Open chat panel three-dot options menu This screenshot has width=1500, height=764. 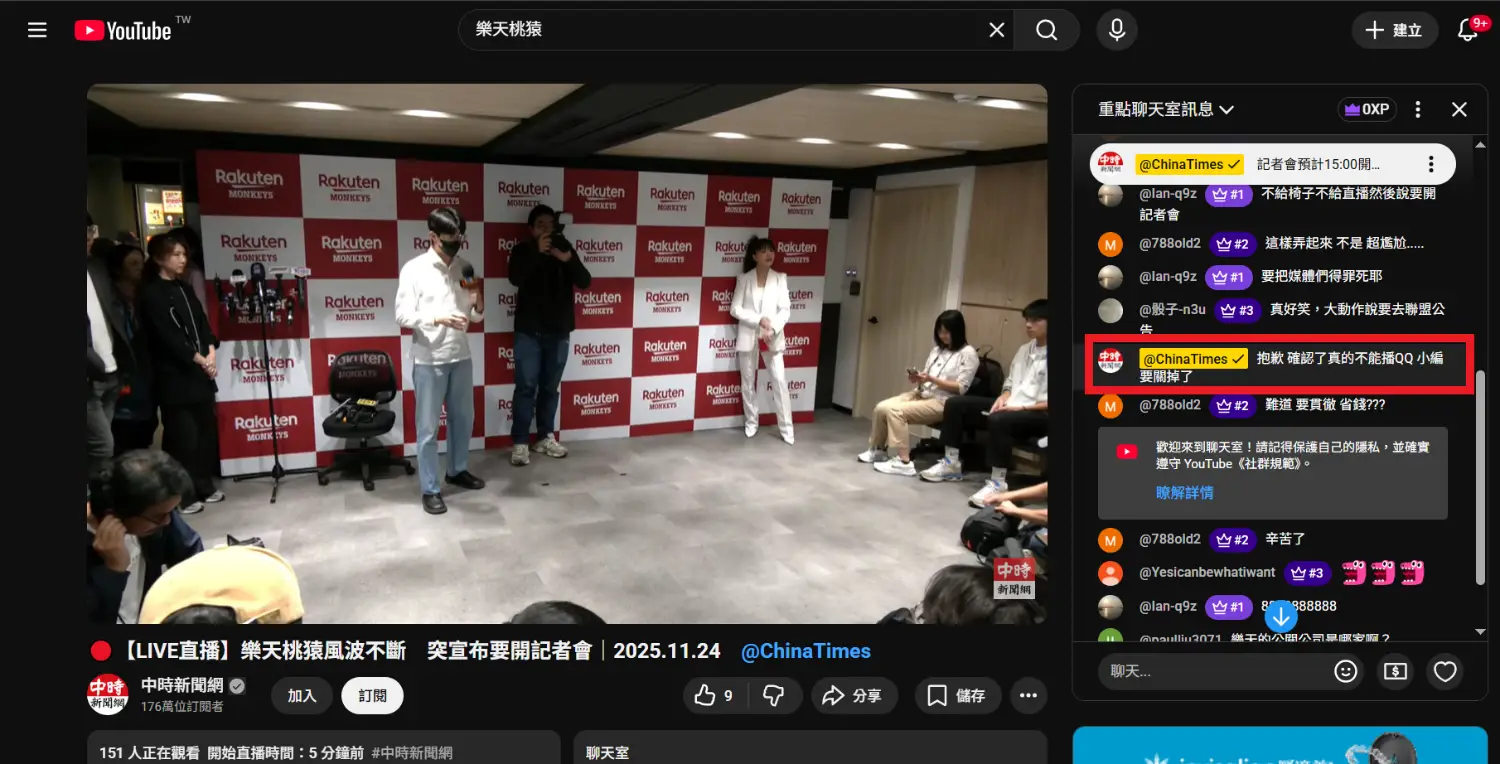coord(1418,109)
